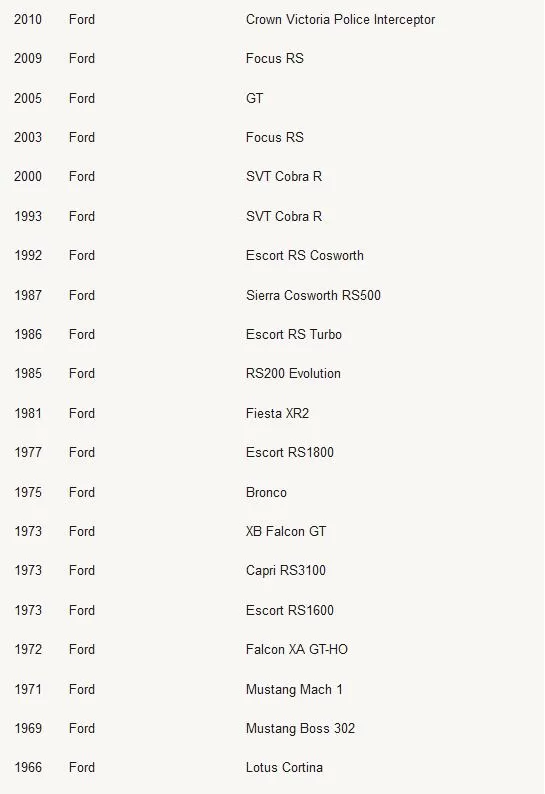Viewport: 545px width, 794px height.
Task: Click the 2009 Focus RS model
Action: click(x=275, y=58)
